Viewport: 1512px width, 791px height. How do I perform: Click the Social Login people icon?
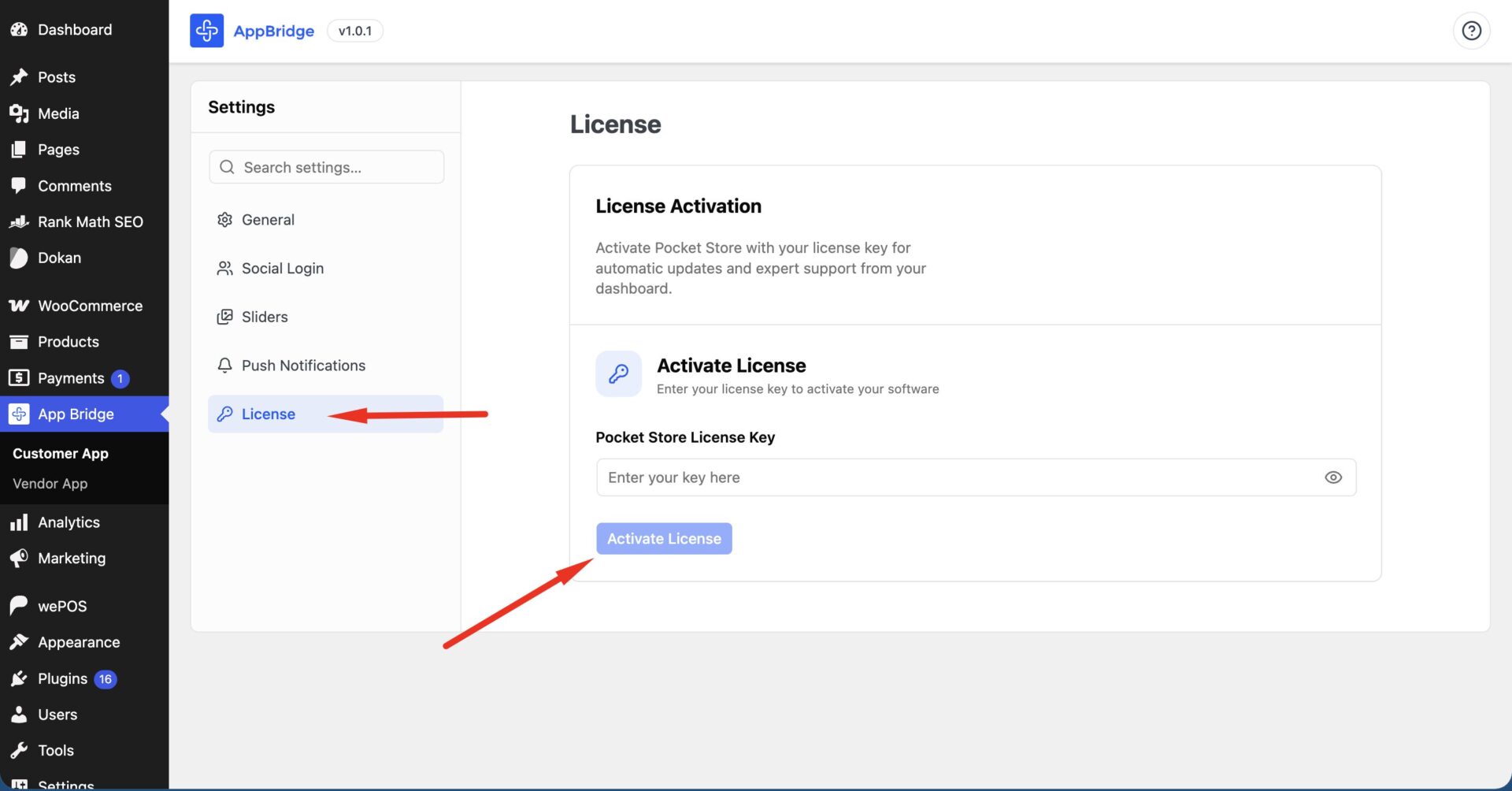coord(224,269)
